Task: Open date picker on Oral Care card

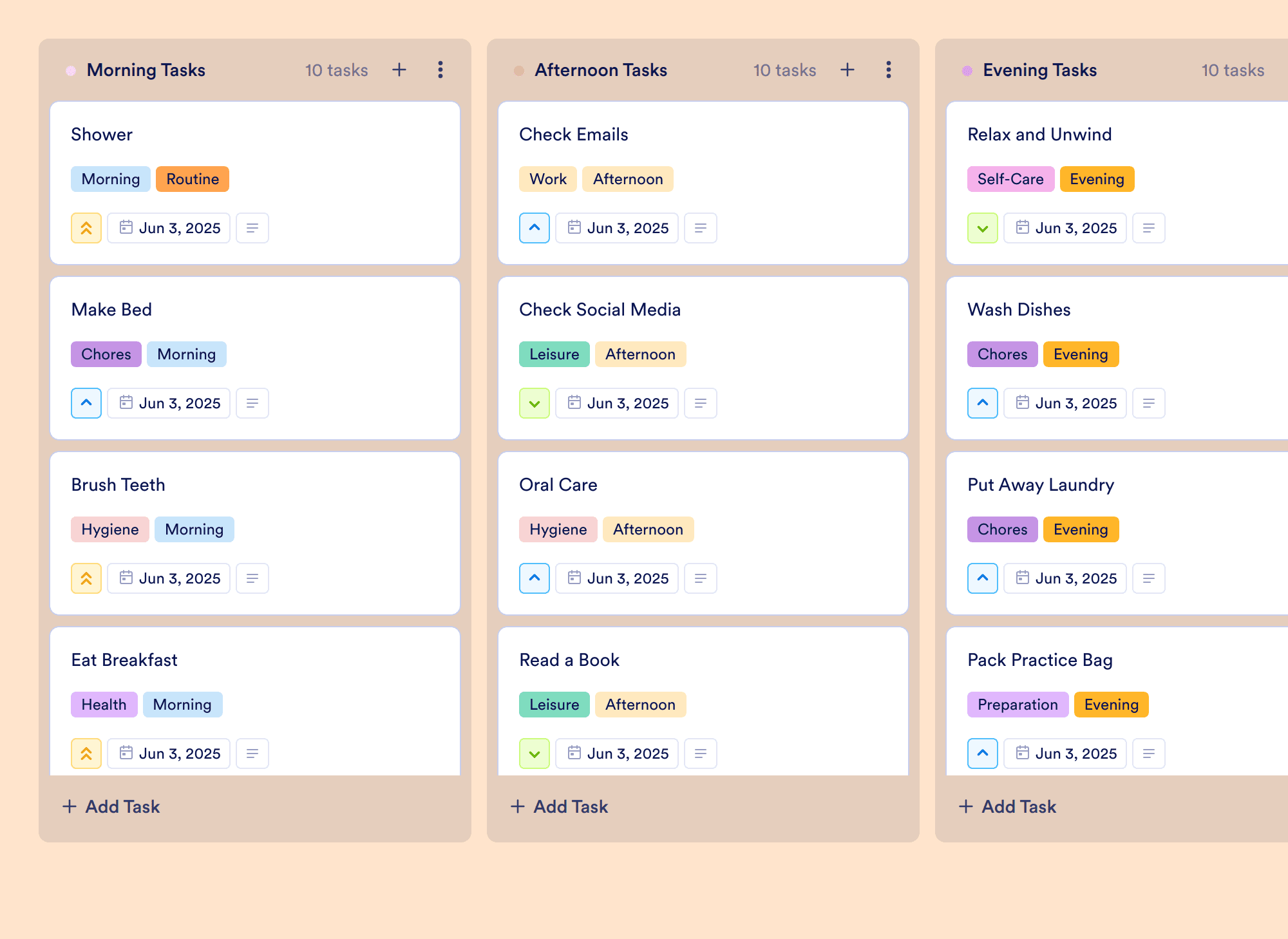Action: pyautogui.click(x=617, y=578)
